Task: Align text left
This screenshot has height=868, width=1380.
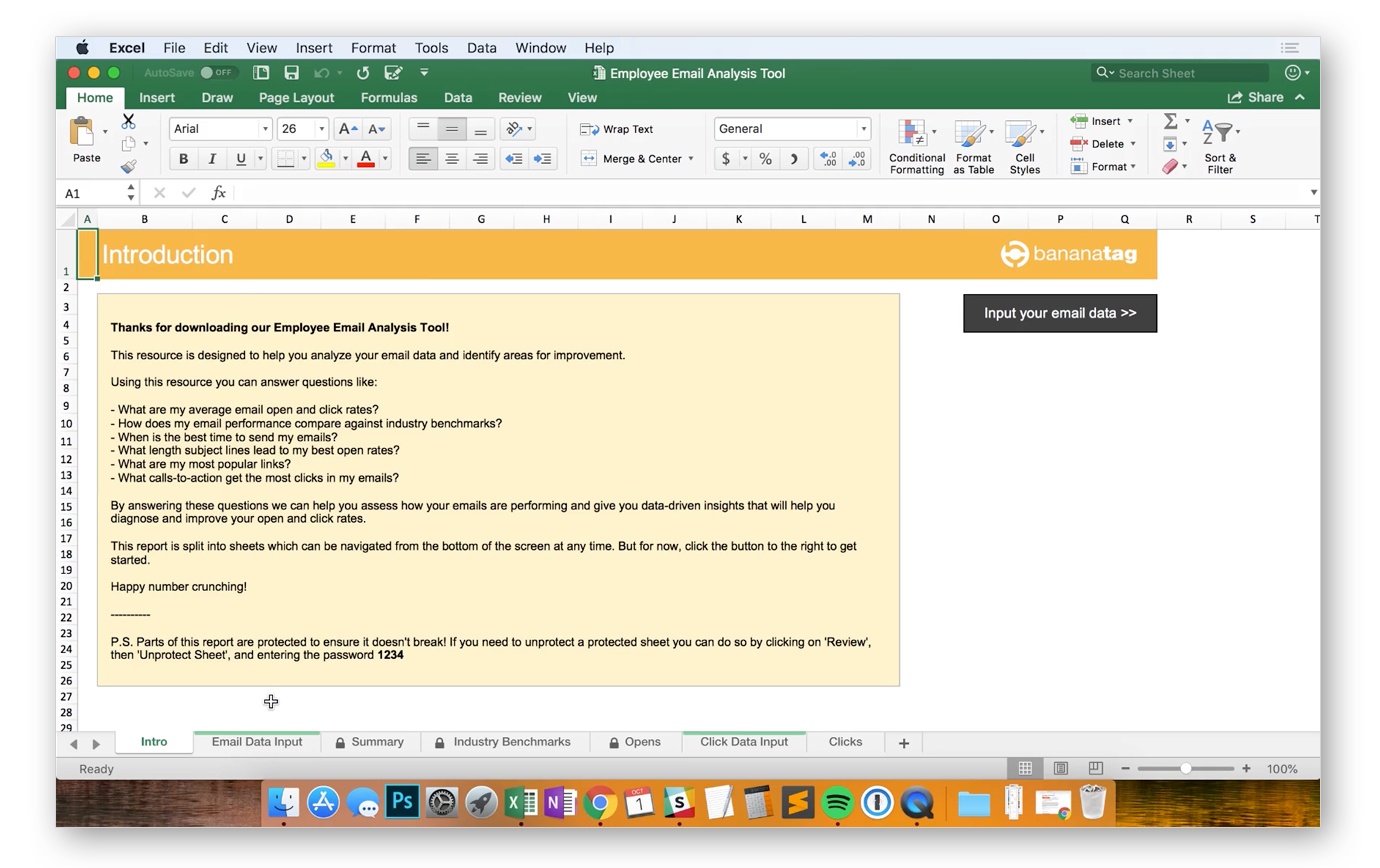Action: (x=423, y=159)
